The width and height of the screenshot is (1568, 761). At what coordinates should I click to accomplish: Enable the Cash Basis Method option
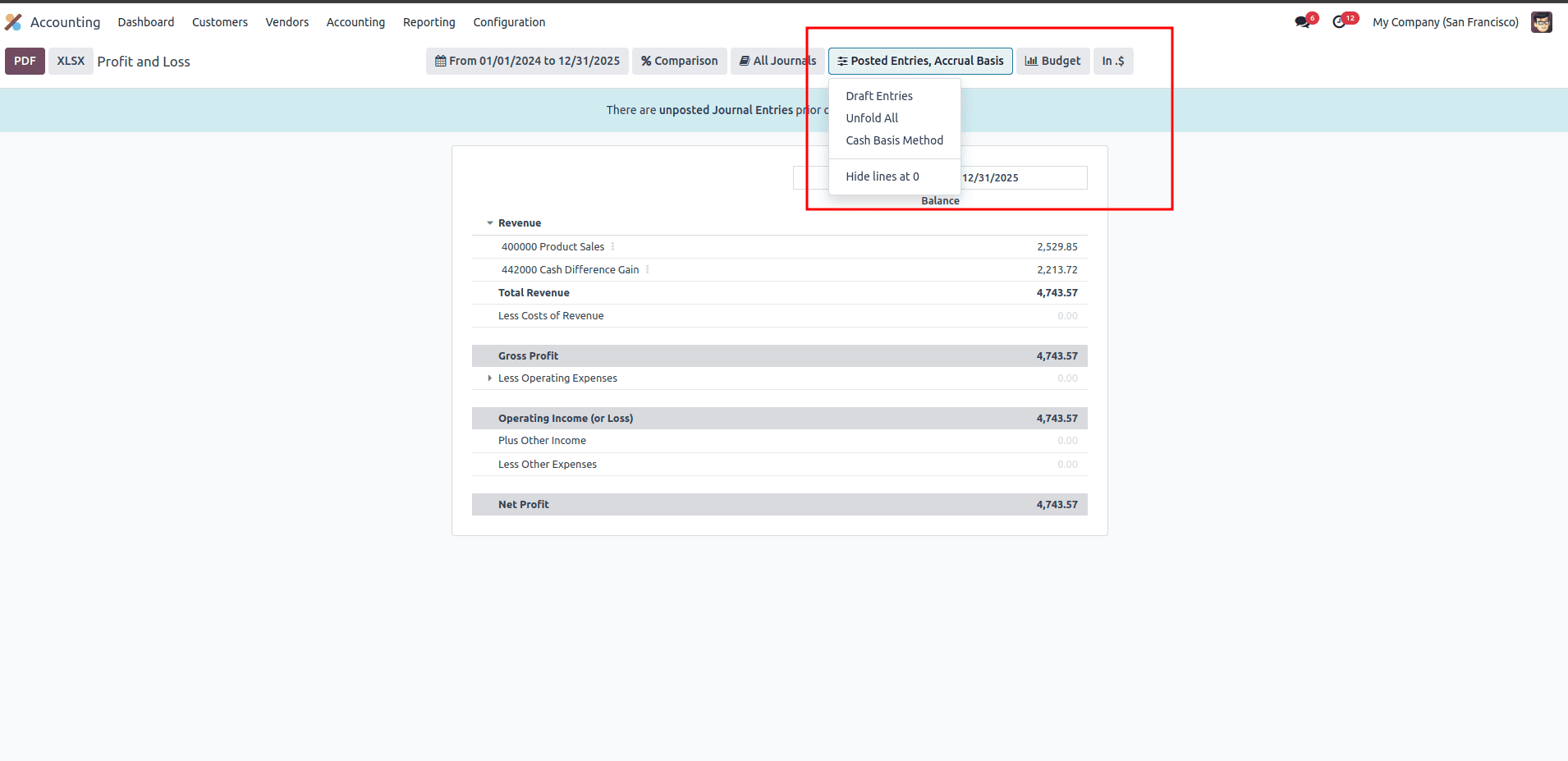point(894,140)
